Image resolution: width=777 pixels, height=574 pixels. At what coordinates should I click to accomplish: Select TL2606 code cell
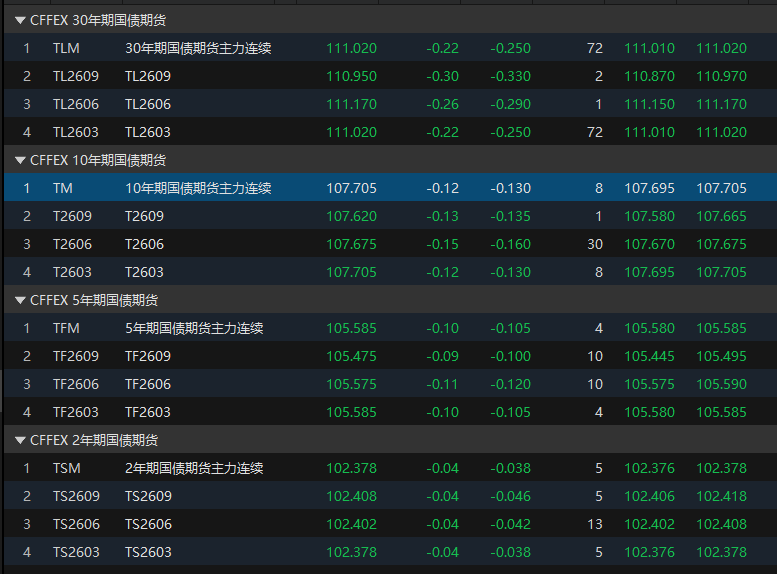(x=76, y=104)
